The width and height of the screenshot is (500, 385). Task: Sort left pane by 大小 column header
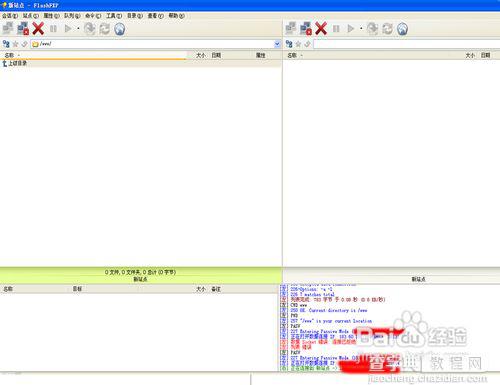coord(201,55)
